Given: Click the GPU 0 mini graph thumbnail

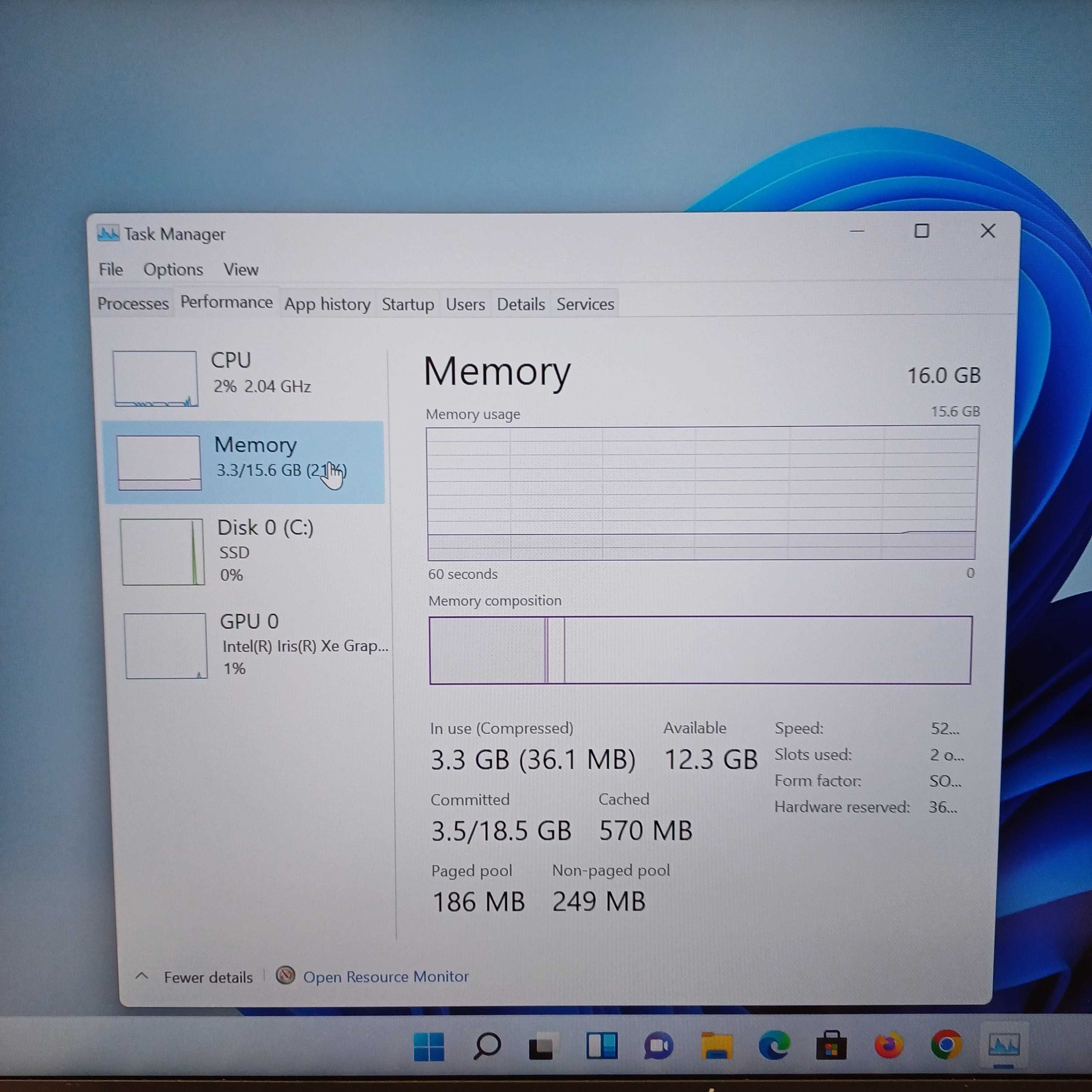Looking at the screenshot, I should (x=166, y=646).
